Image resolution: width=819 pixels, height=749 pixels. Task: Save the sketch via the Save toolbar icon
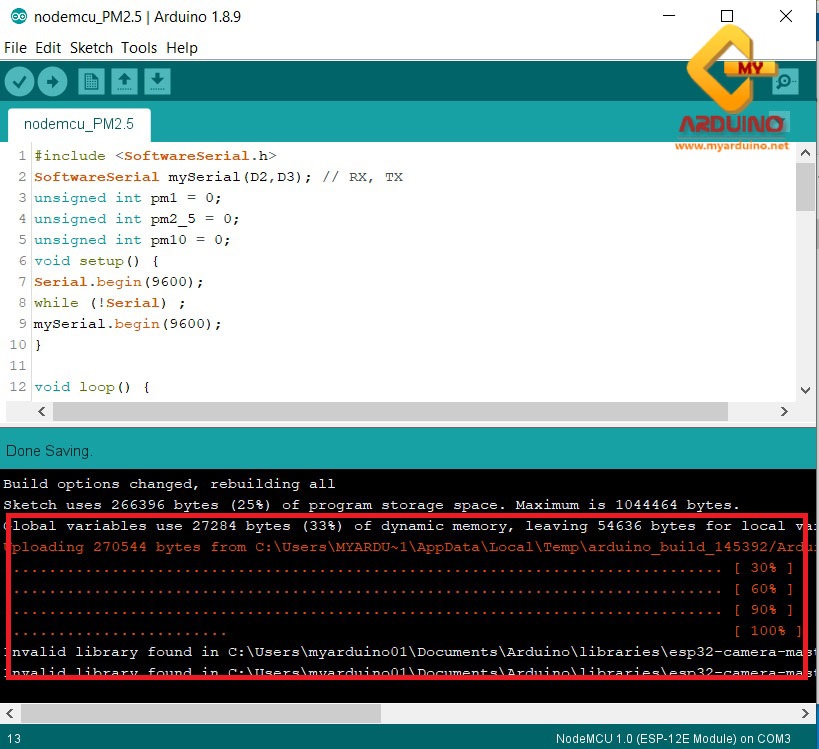[x=157, y=81]
